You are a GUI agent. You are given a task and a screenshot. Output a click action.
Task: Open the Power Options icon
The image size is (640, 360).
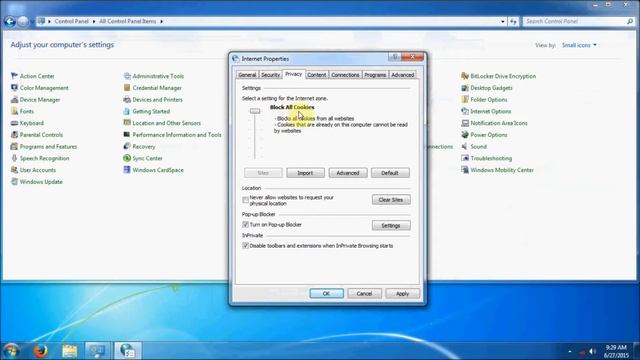point(465,135)
